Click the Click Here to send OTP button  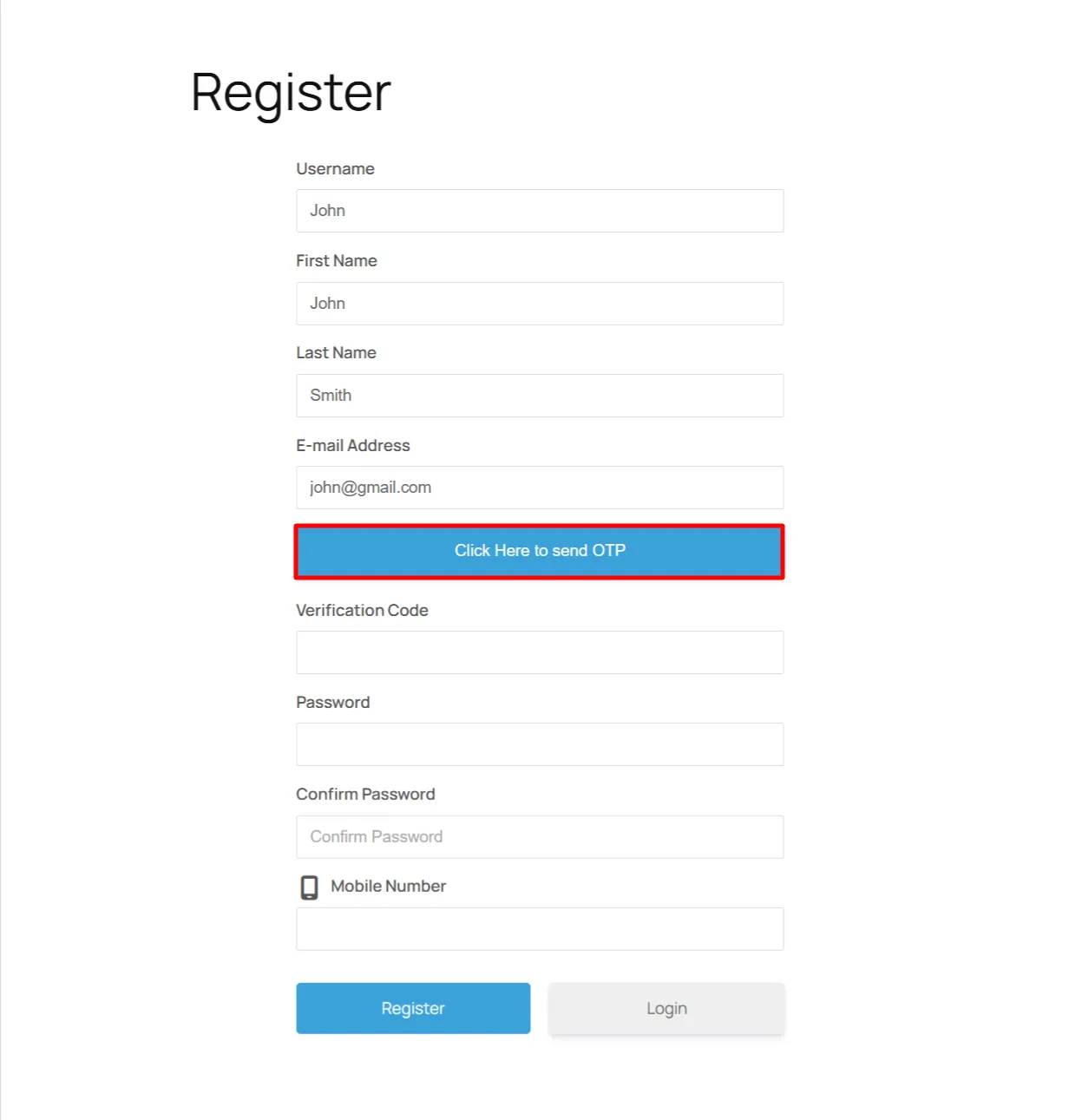[x=539, y=551]
